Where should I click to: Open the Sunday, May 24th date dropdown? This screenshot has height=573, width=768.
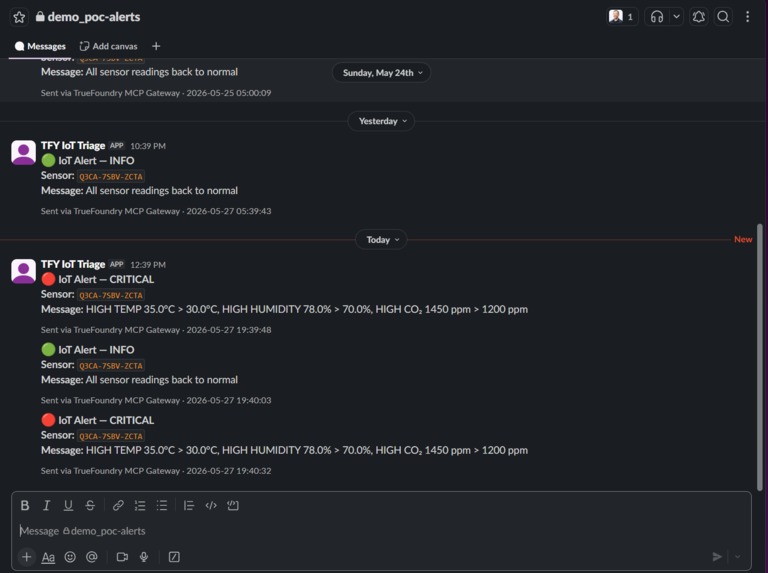[x=382, y=73]
